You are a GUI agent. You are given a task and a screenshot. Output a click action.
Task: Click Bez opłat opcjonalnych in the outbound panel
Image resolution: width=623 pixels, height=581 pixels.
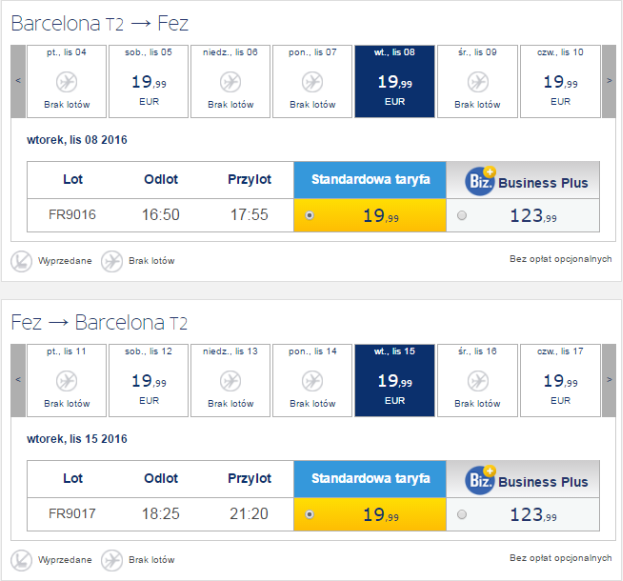(x=560, y=259)
